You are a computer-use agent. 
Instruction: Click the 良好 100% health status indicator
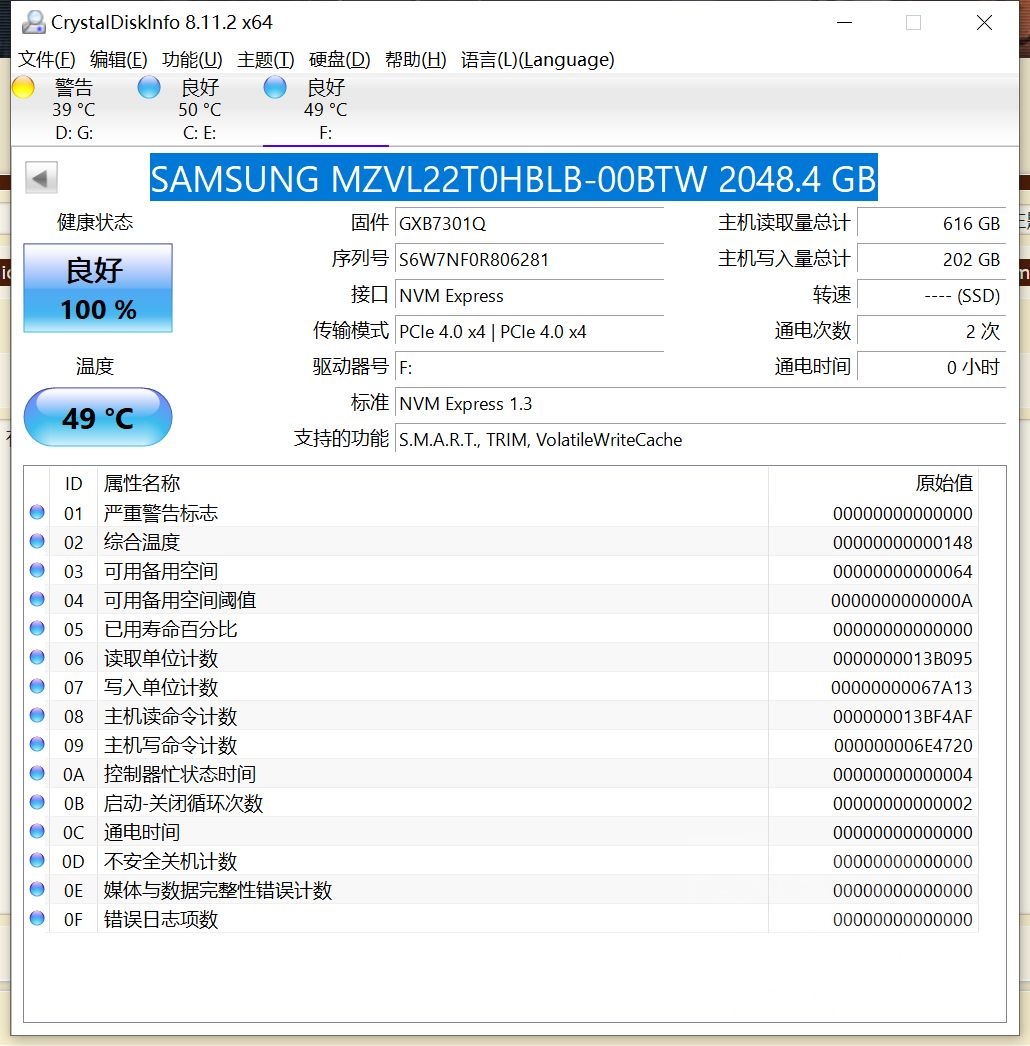97,288
